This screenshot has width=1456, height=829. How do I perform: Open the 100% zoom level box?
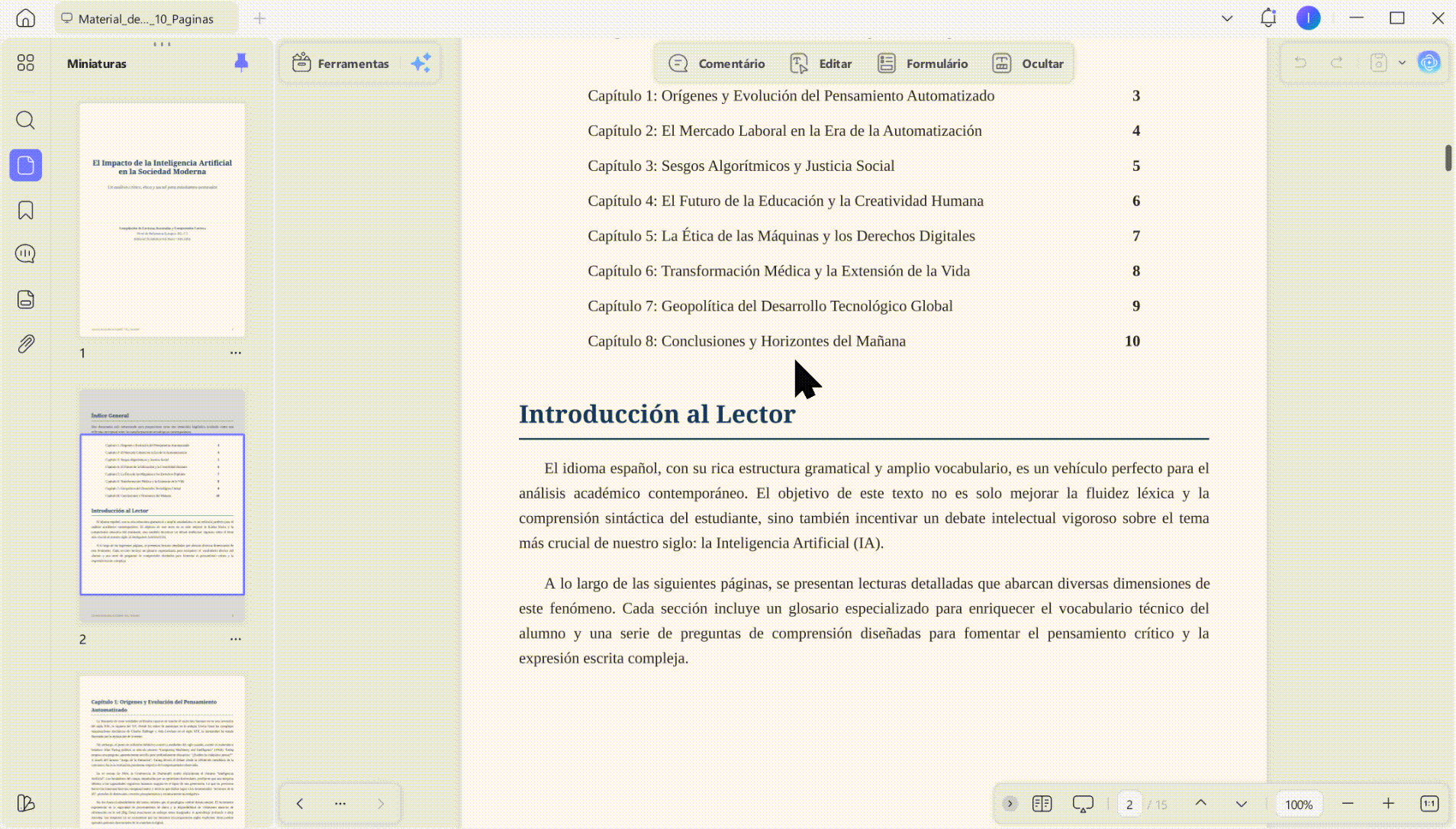[1299, 804]
